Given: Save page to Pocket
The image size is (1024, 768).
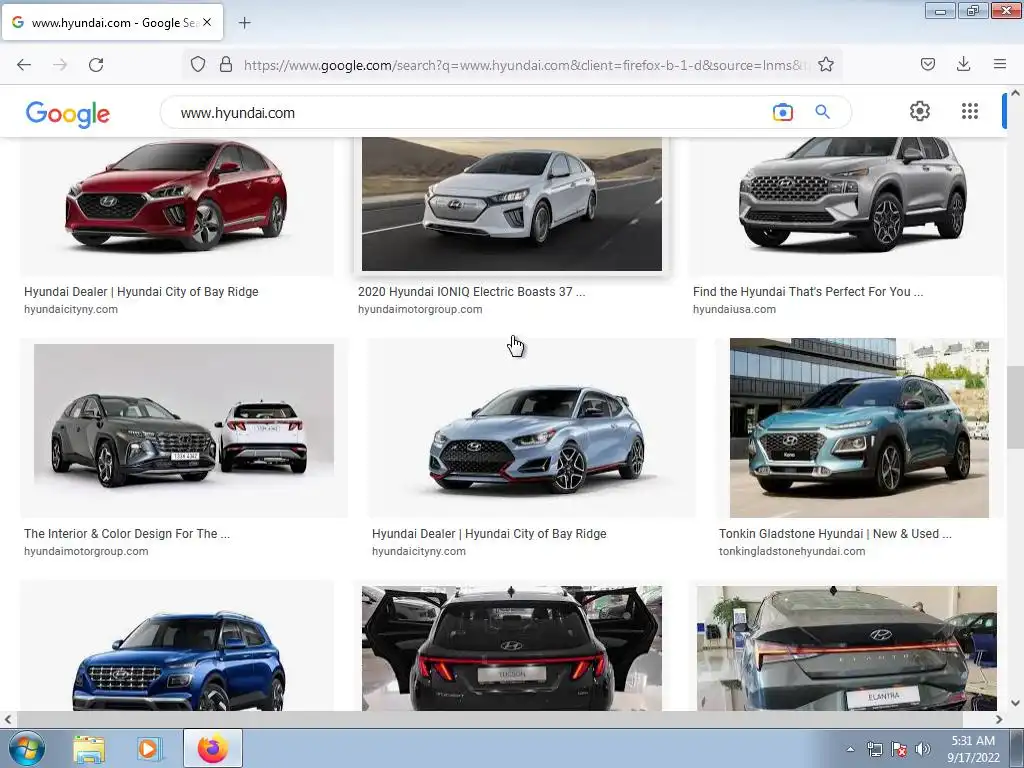Looking at the screenshot, I should tap(928, 64).
